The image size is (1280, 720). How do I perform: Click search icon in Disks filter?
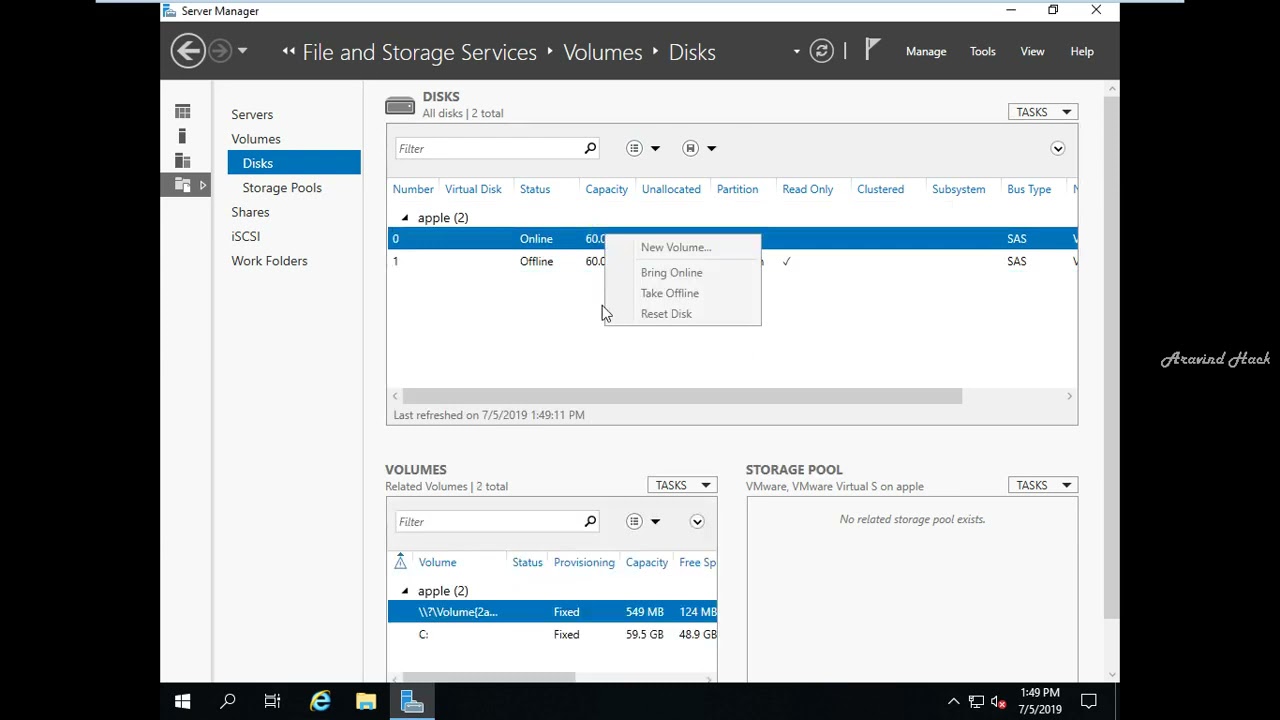coord(590,148)
